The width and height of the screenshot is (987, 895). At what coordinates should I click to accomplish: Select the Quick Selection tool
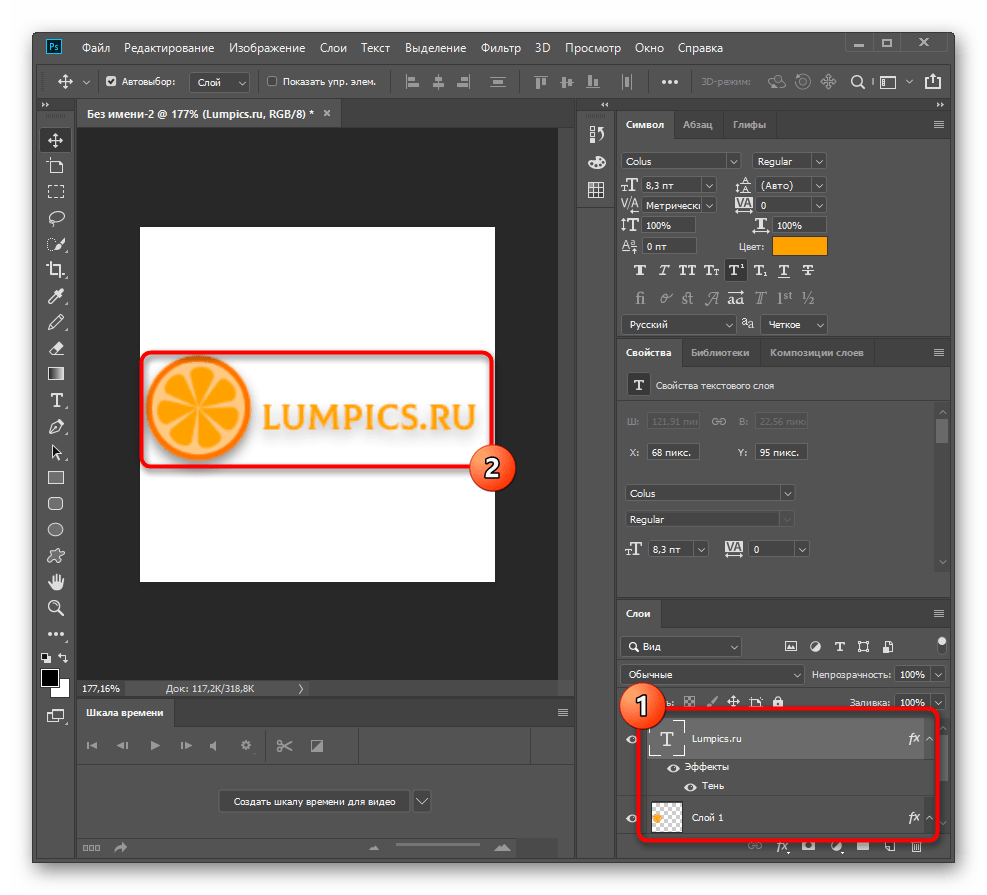[x=55, y=244]
